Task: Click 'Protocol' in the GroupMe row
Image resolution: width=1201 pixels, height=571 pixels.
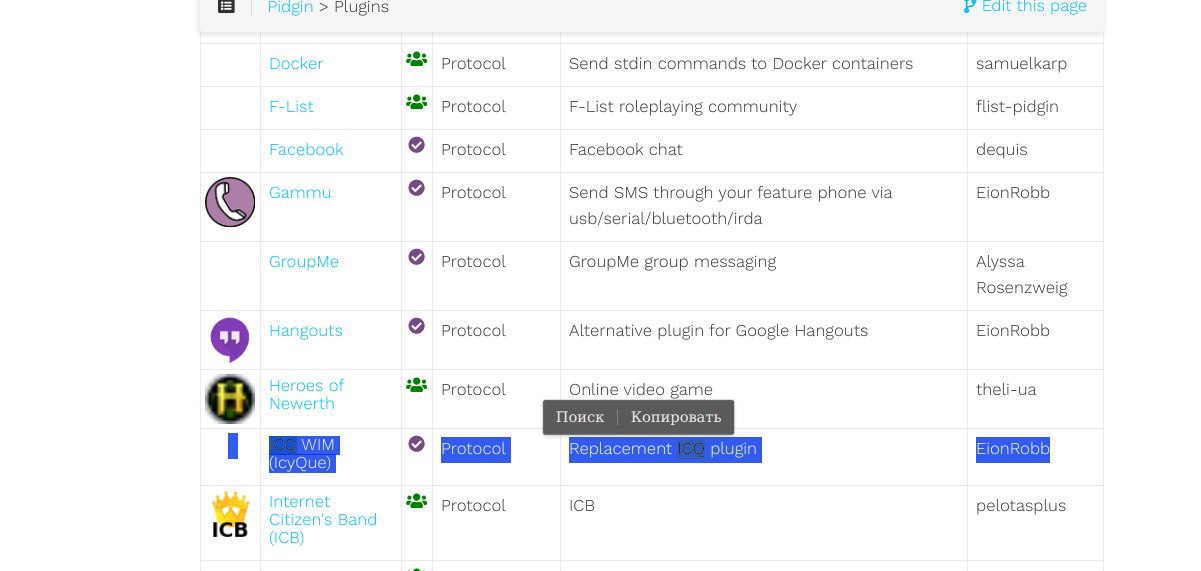Action: coord(473,262)
